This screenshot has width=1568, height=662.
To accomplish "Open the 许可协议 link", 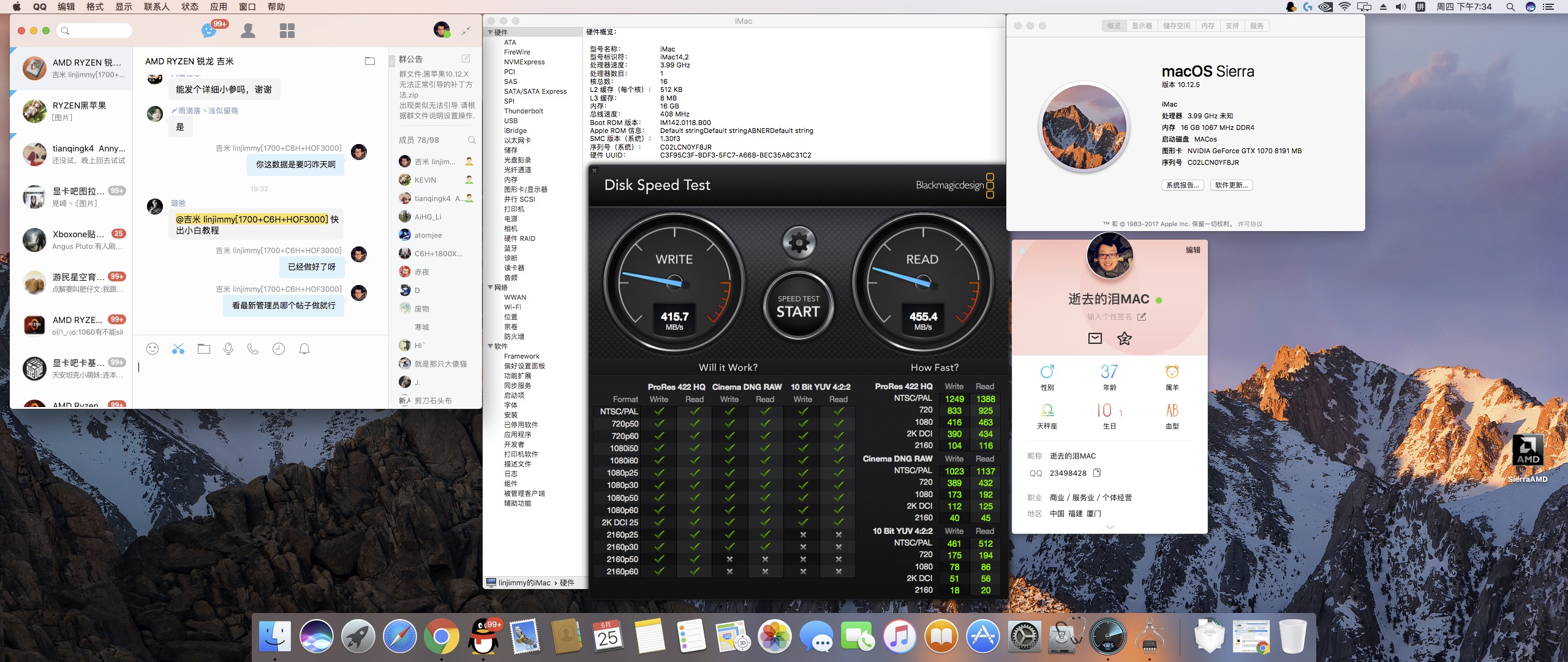I will pyautogui.click(x=1250, y=224).
